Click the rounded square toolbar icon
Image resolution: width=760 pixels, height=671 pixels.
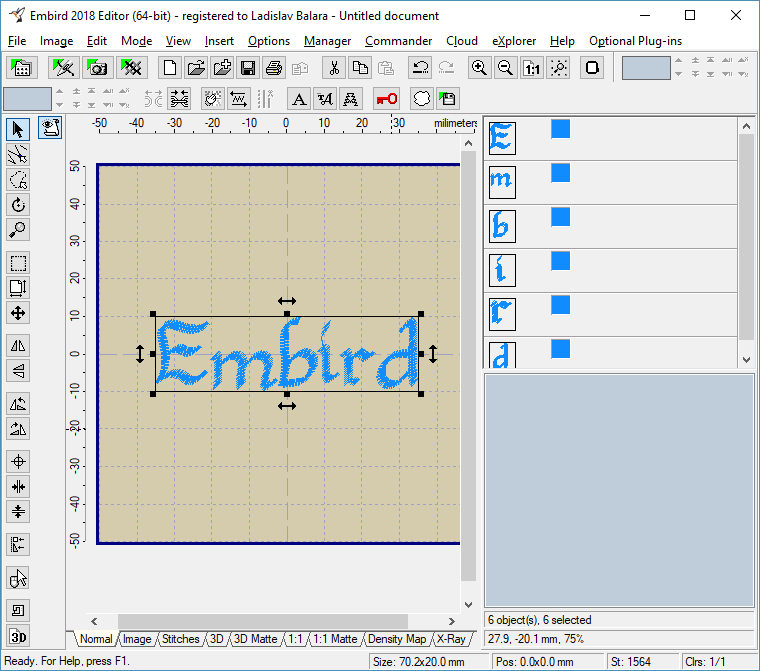[x=592, y=68]
